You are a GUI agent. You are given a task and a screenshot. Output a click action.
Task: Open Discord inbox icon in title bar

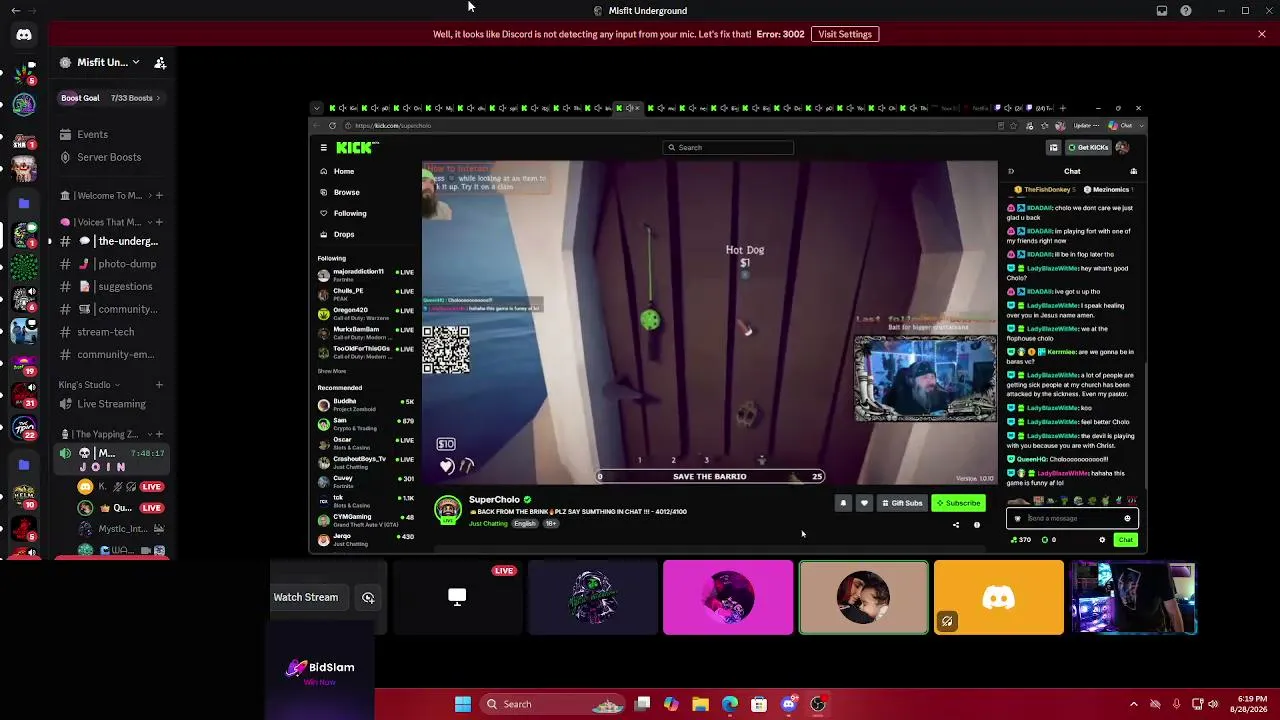pyautogui.click(x=1162, y=11)
